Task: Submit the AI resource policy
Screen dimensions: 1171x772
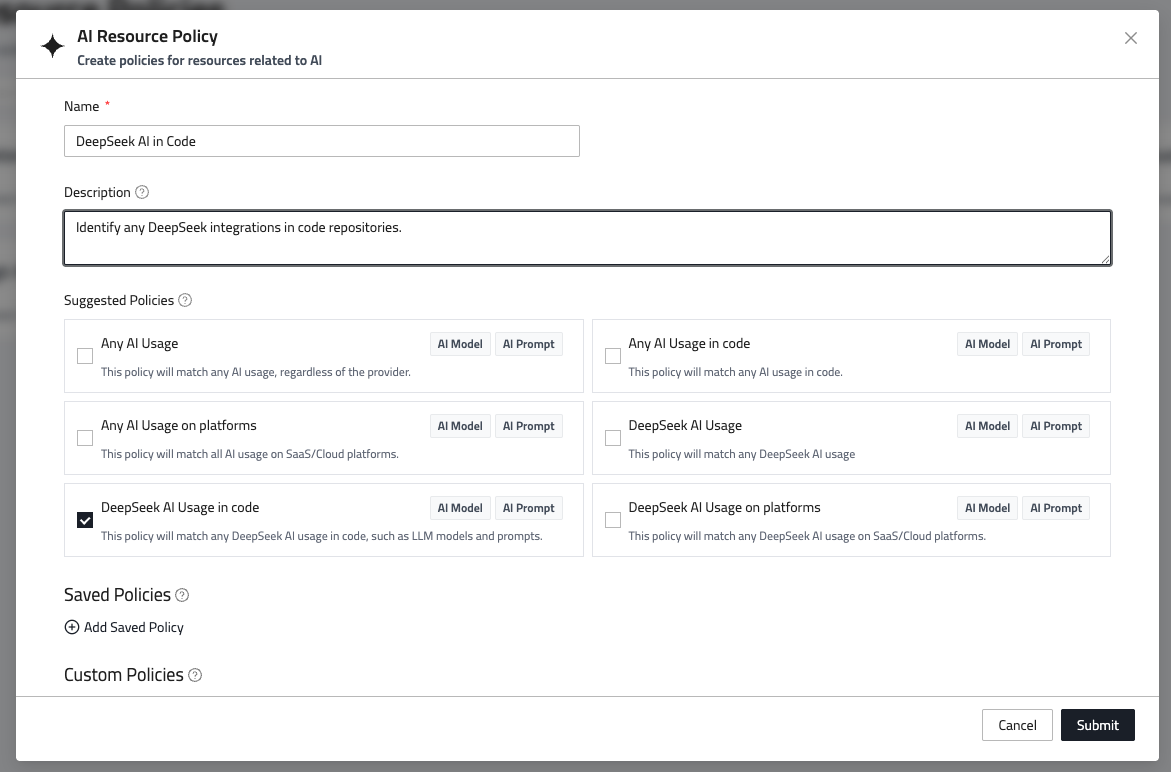Action: tap(1097, 725)
